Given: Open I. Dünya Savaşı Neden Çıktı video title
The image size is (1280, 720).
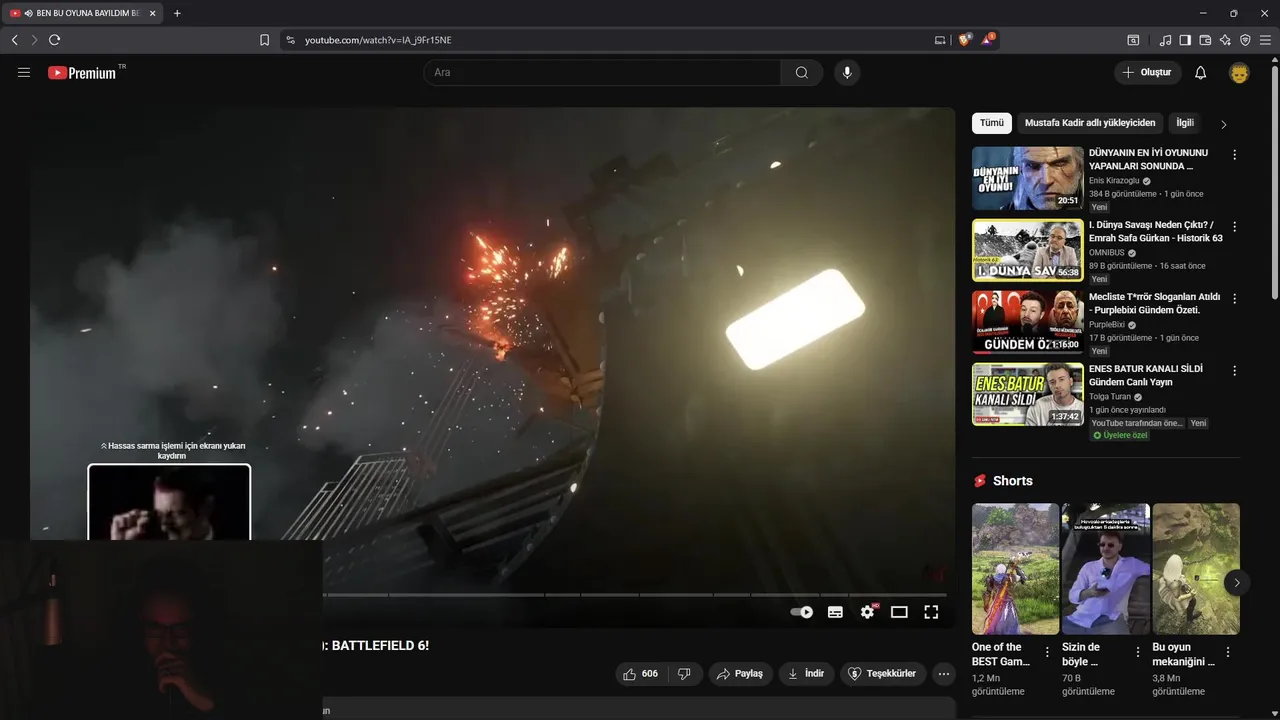Looking at the screenshot, I should [1156, 231].
